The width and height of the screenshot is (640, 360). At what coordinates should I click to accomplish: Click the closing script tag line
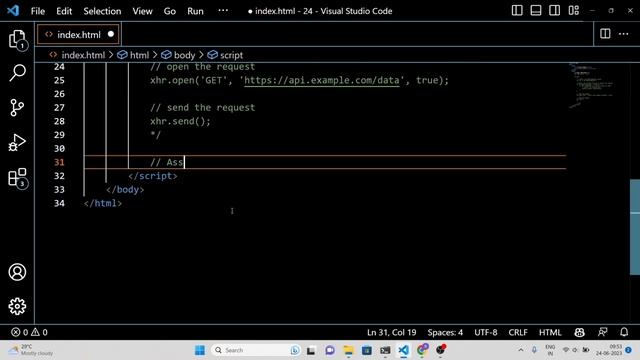click(153, 176)
